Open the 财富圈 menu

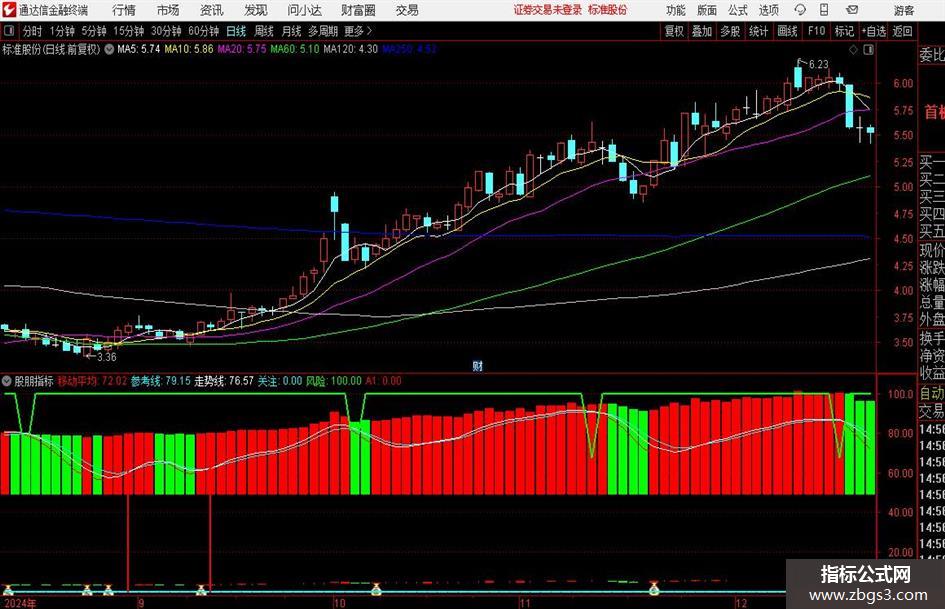point(358,10)
